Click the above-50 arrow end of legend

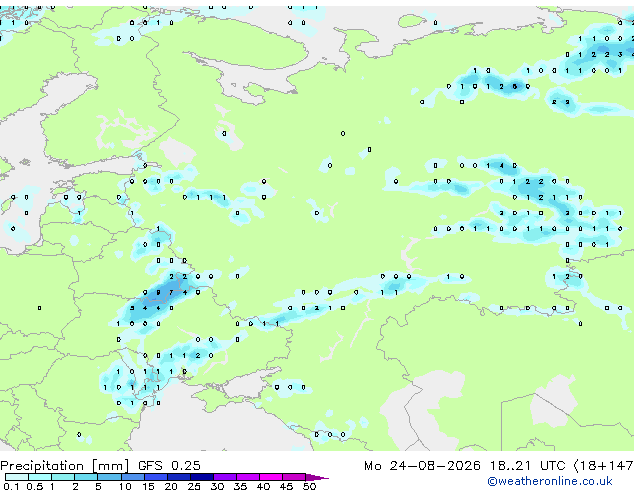click(x=317, y=477)
